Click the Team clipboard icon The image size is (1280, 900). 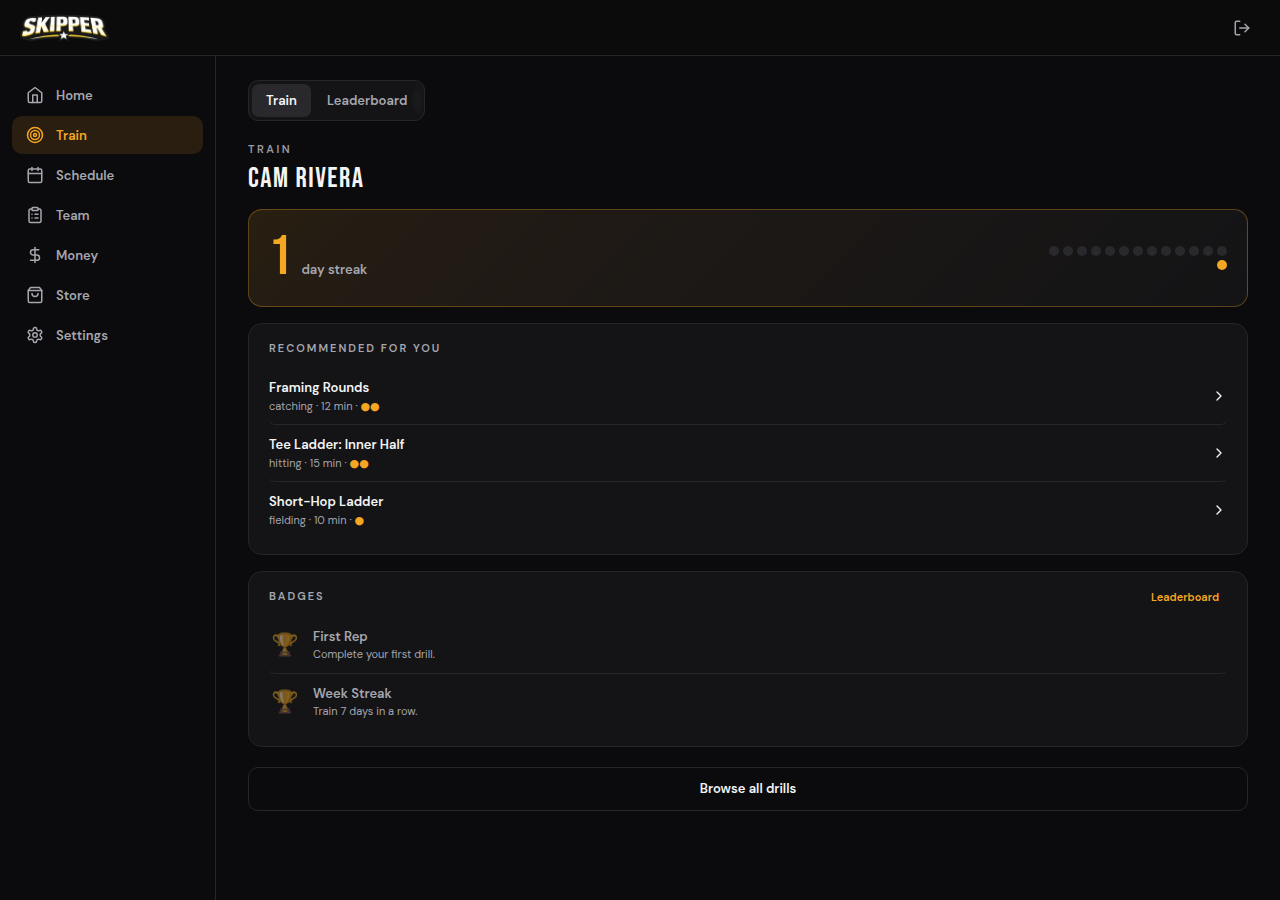click(x=35, y=215)
